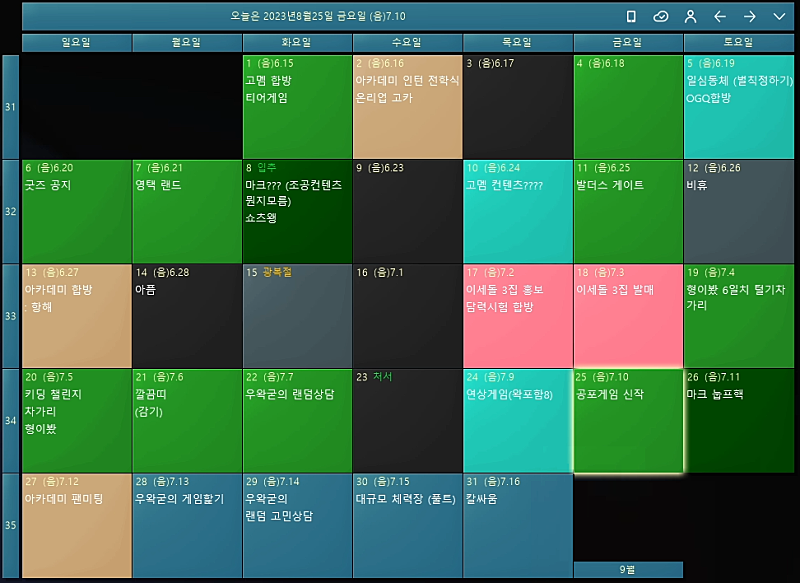This screenshot has height=583, width=800.
Task: Click the mobile device icon in header
Action: 631,16
